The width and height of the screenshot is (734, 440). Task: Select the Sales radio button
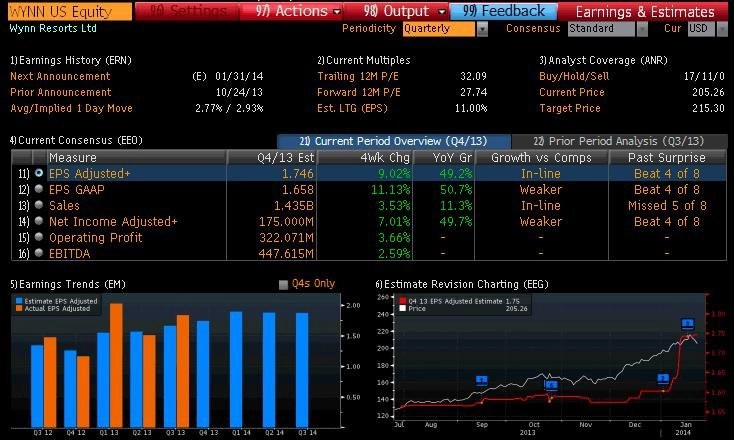[x=39, y=205]
